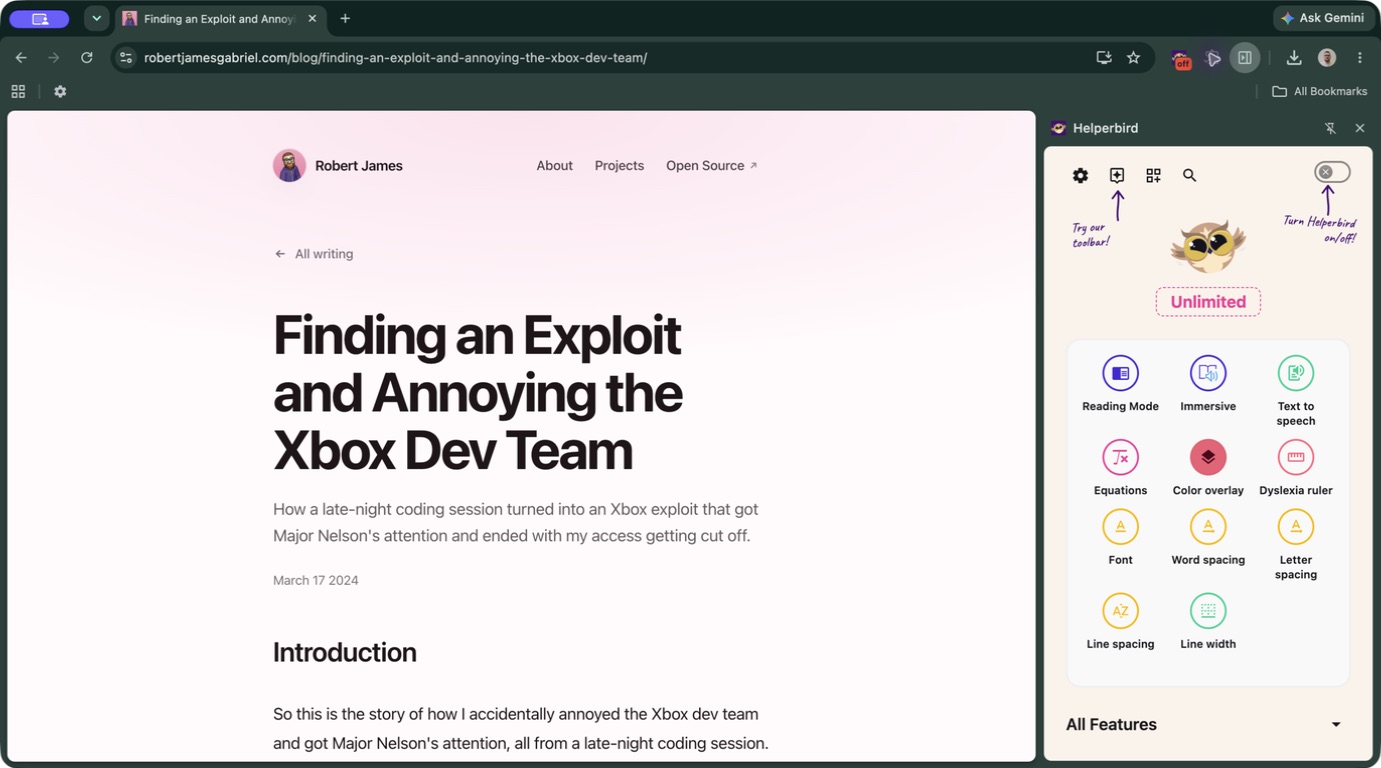
Task: Click the purple pill button in the tab strip
Action: (39, 18)
